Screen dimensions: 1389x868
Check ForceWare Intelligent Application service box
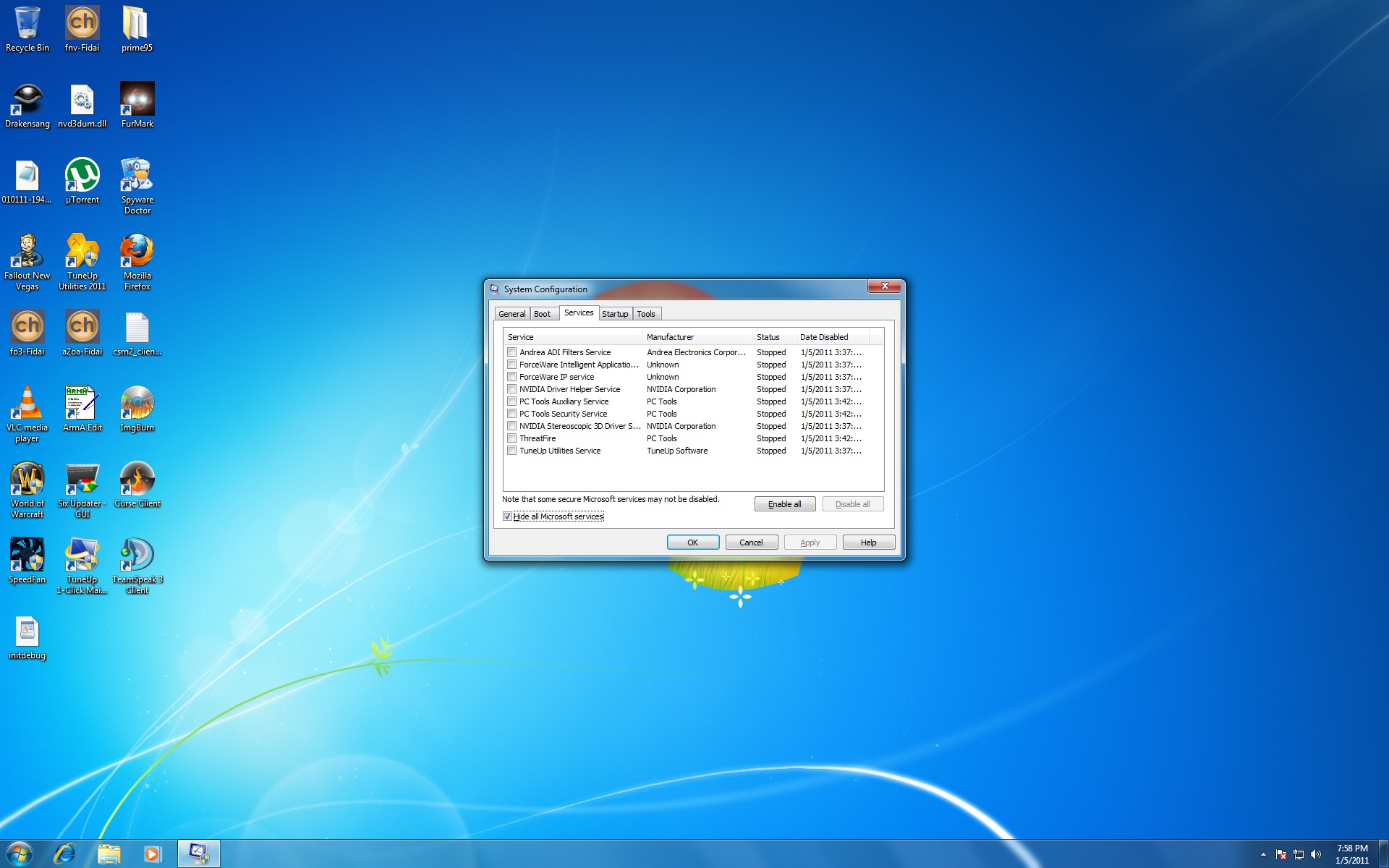coord(512,365)
